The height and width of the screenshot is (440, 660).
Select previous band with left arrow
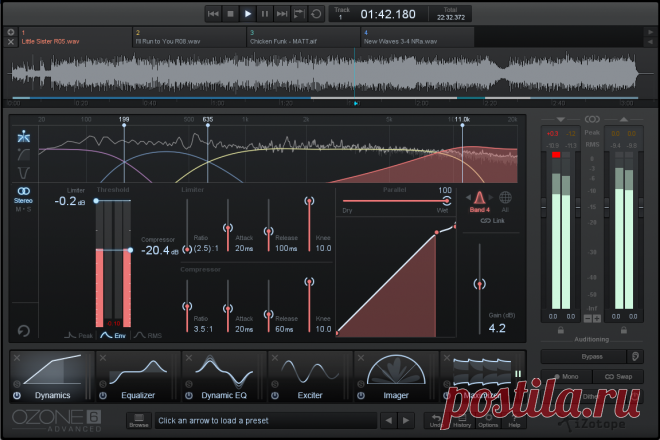tap(468, 197)
